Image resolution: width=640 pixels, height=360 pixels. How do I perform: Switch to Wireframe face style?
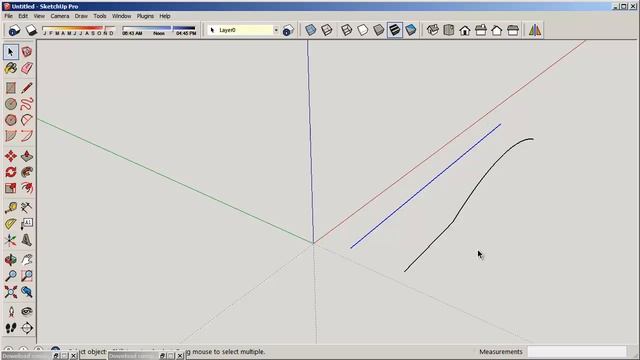click(x=347, y=30)
